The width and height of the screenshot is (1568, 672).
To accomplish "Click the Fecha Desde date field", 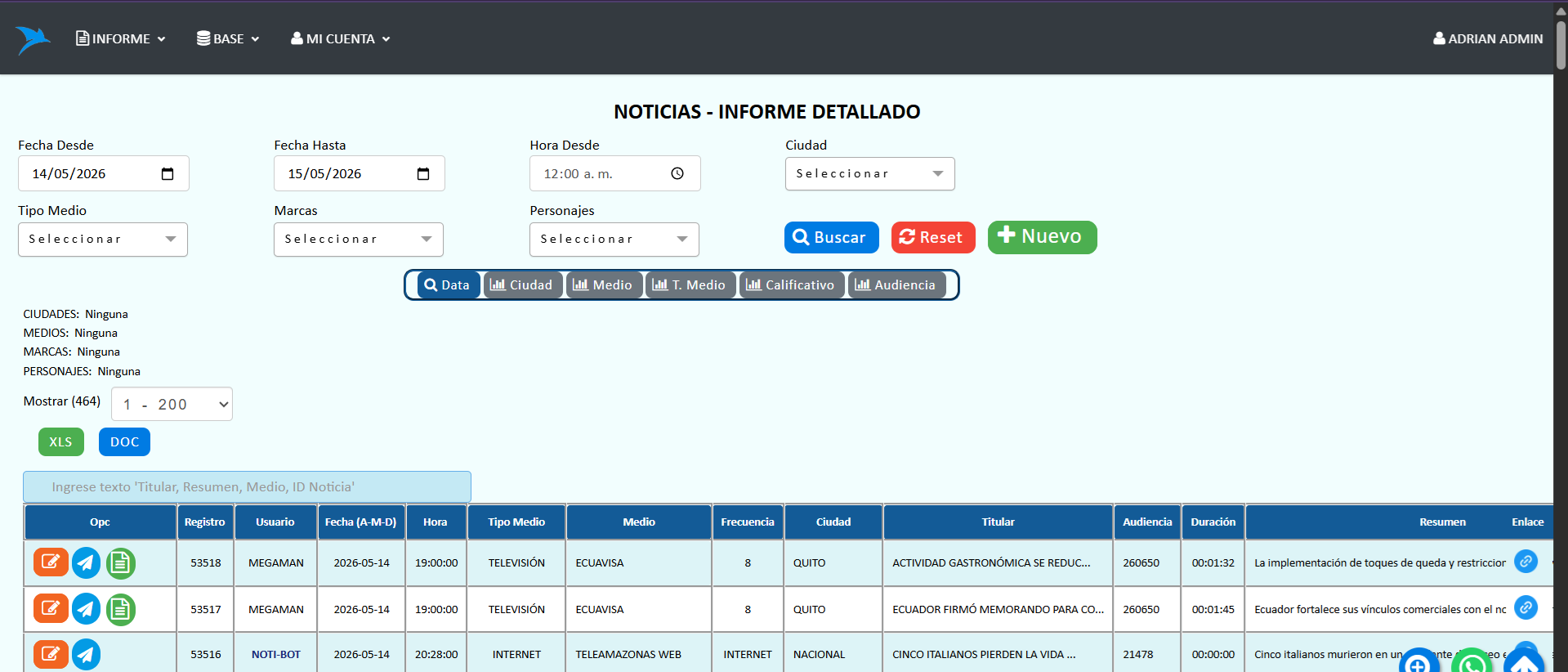I will [104, 173].
